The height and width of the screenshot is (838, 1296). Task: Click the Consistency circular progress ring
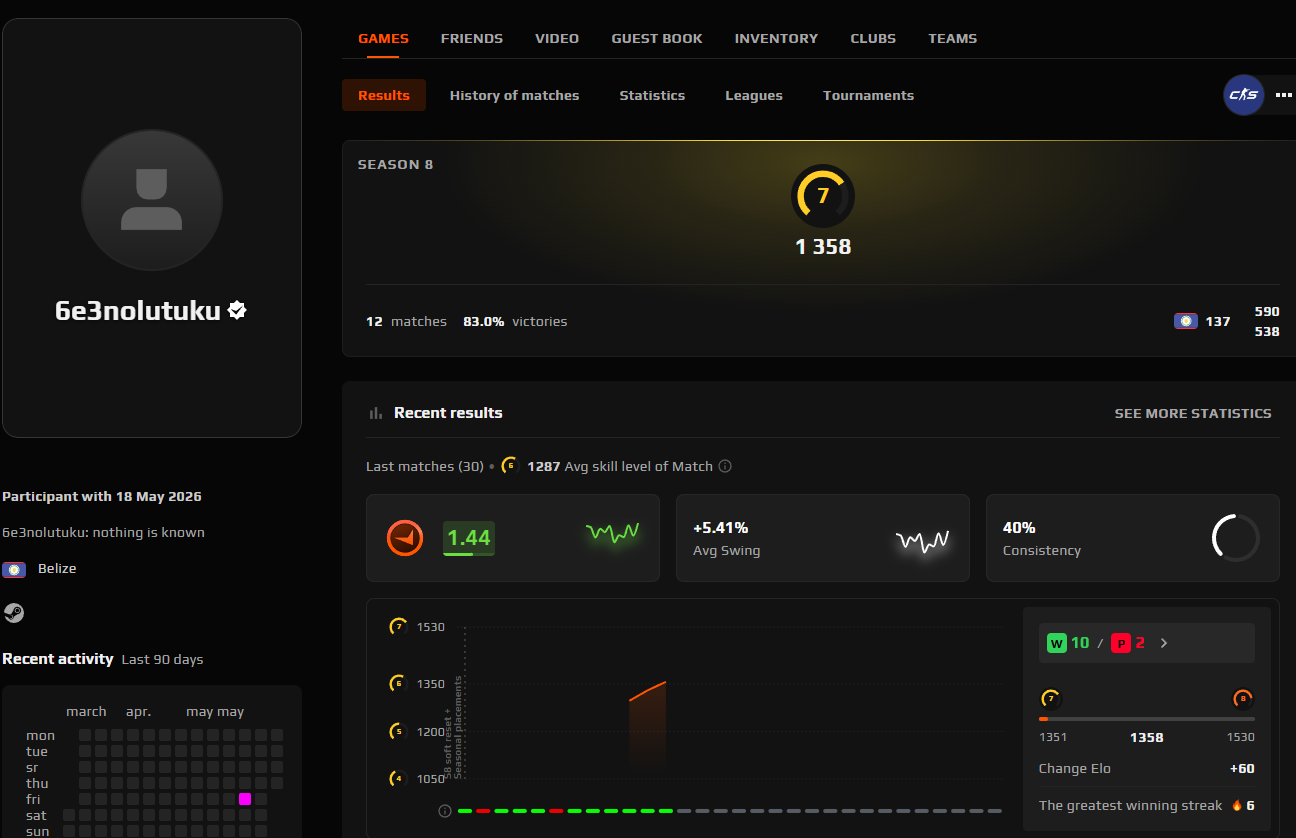click(x=1236, y=538)
